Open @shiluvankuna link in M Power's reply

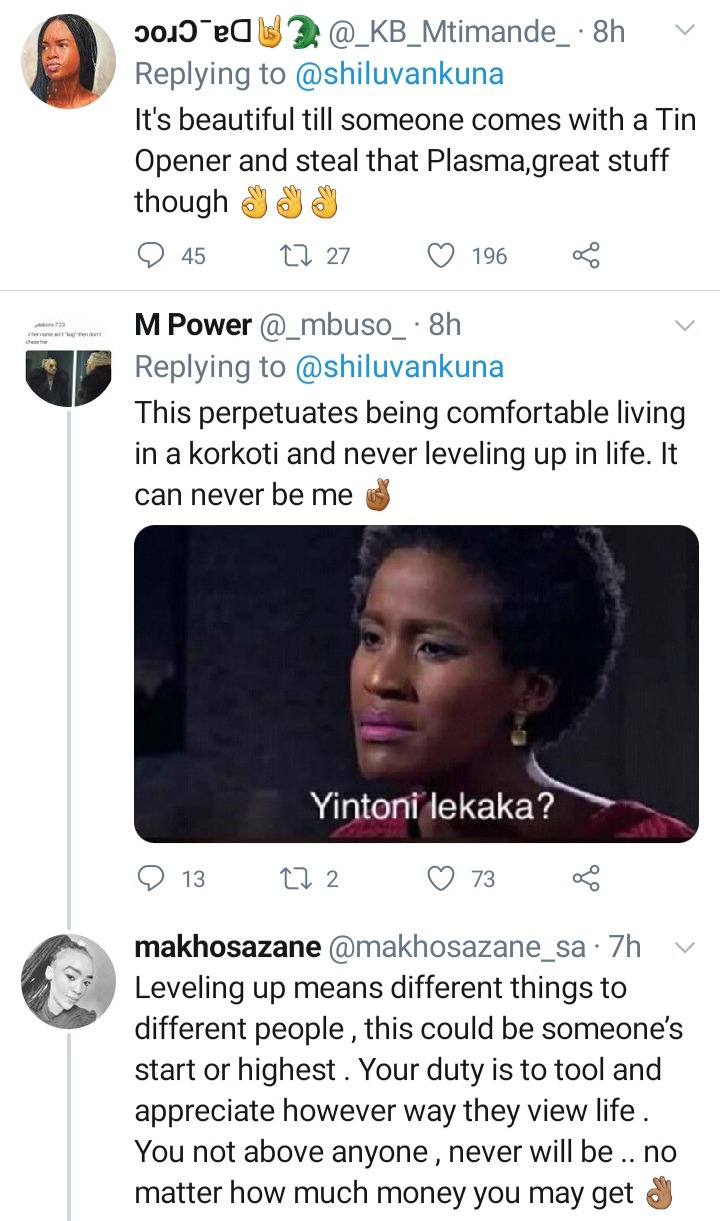[x=400, y=368]
